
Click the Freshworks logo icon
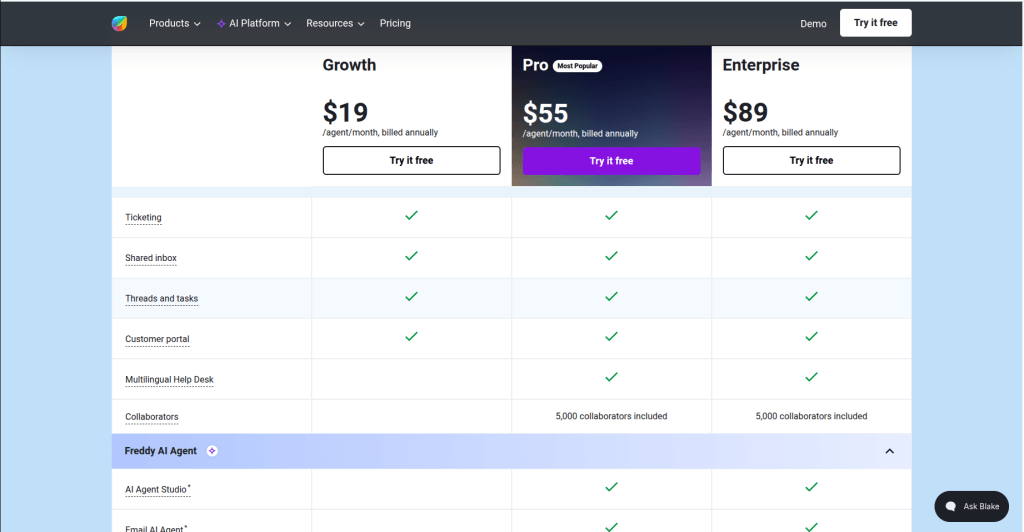click(x=120, y=23)
